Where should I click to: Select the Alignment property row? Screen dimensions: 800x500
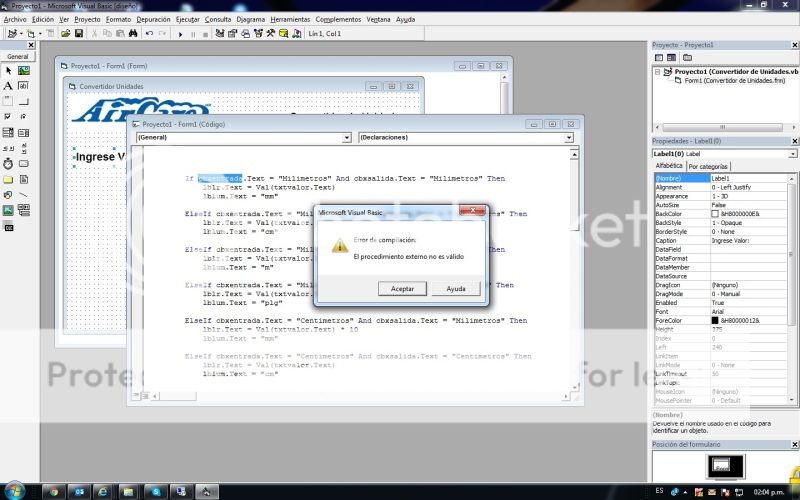(x=721, y=187)
